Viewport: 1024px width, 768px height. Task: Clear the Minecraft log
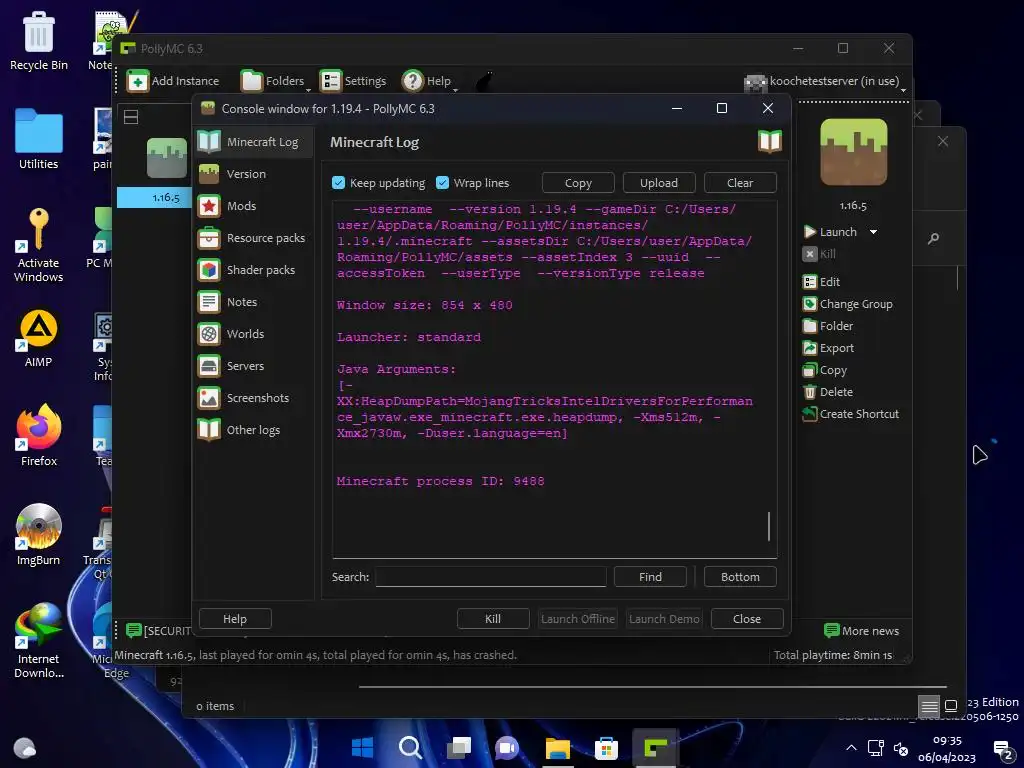(740, 183)
